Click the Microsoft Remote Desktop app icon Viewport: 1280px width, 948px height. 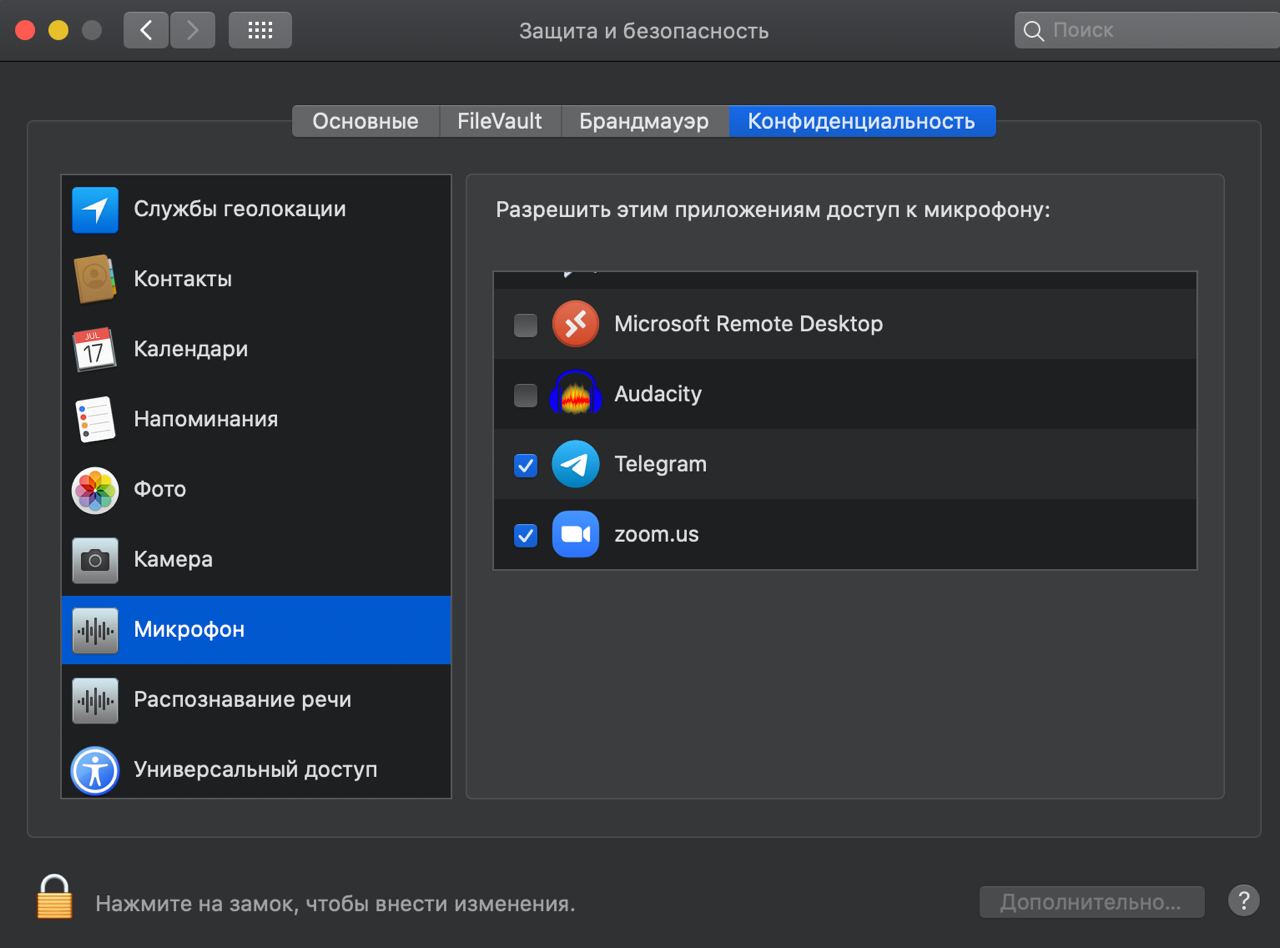(576, 324)
